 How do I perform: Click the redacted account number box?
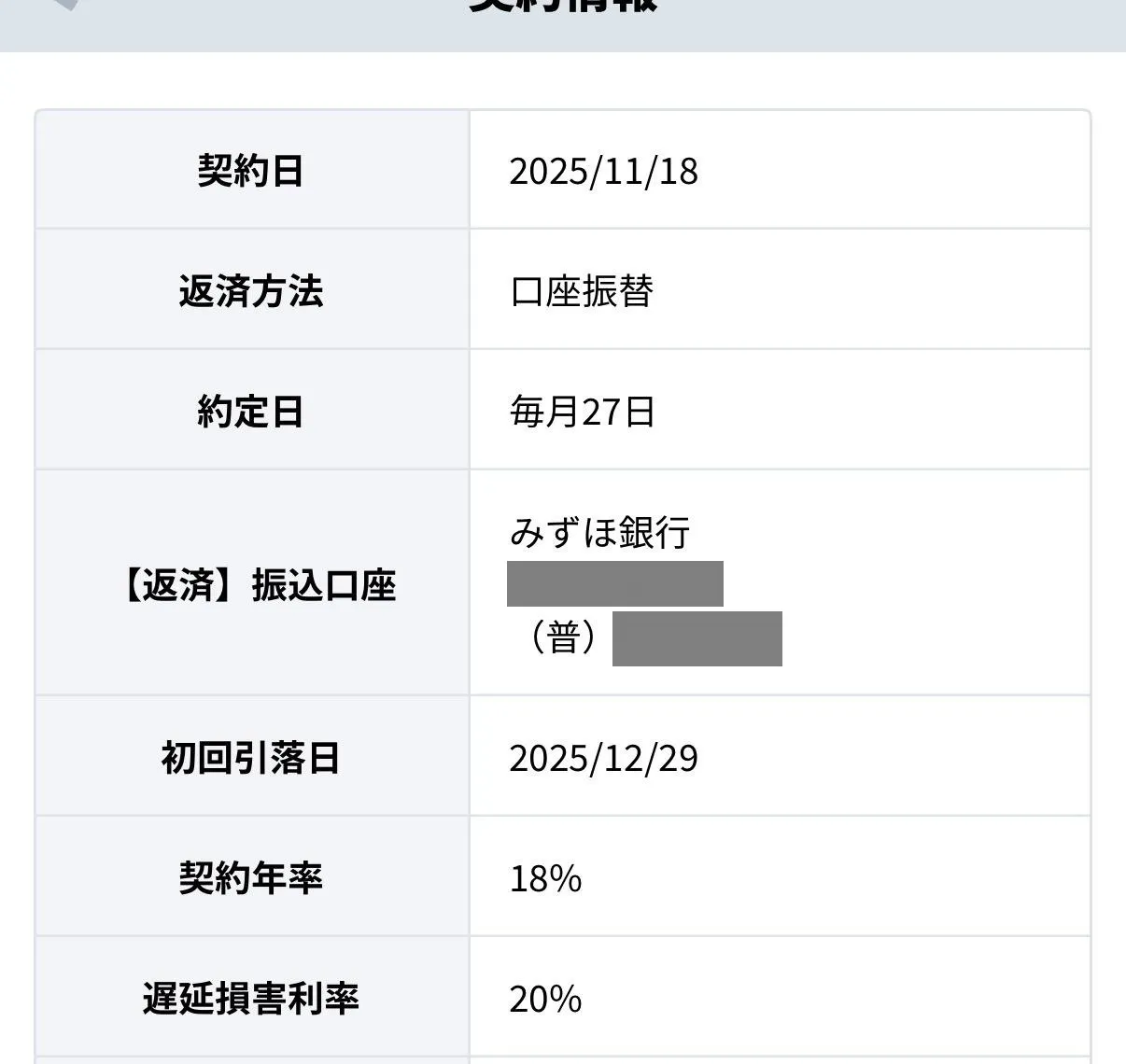pyautogui.click(x=697, y=638)
